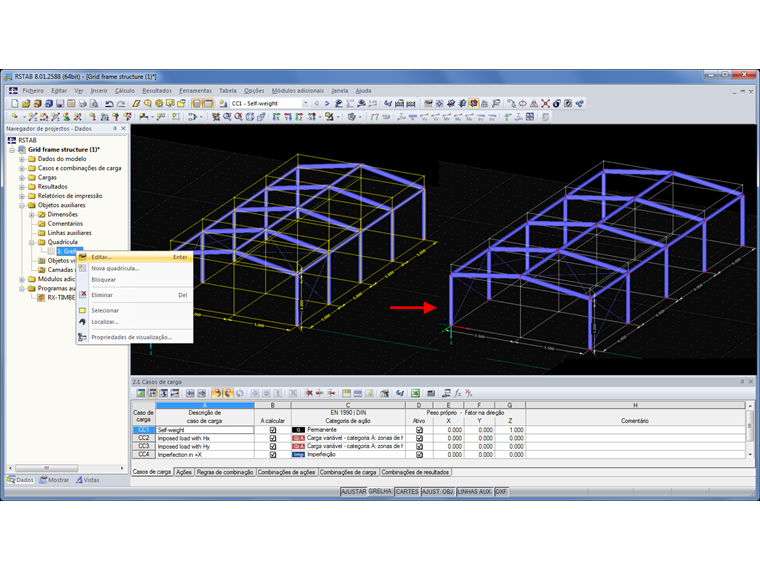Click AJUSTAR status bar button
This screenshot has height=570, width=760.
click(x=353, y=491)
